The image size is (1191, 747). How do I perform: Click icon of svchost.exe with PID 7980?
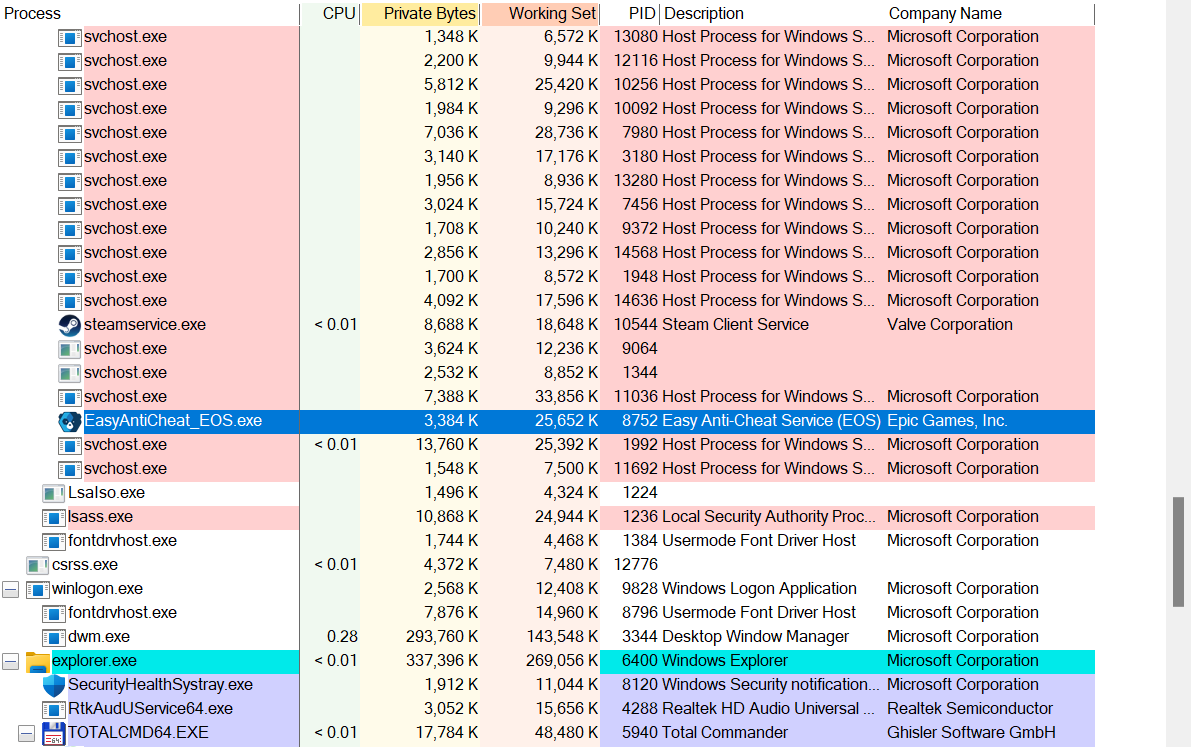click(70, 133)
